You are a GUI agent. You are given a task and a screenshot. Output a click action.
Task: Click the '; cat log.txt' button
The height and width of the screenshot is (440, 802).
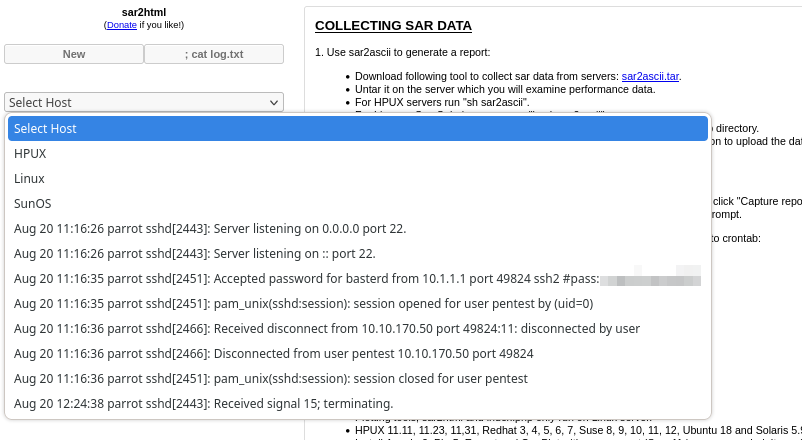pos(214,54)
